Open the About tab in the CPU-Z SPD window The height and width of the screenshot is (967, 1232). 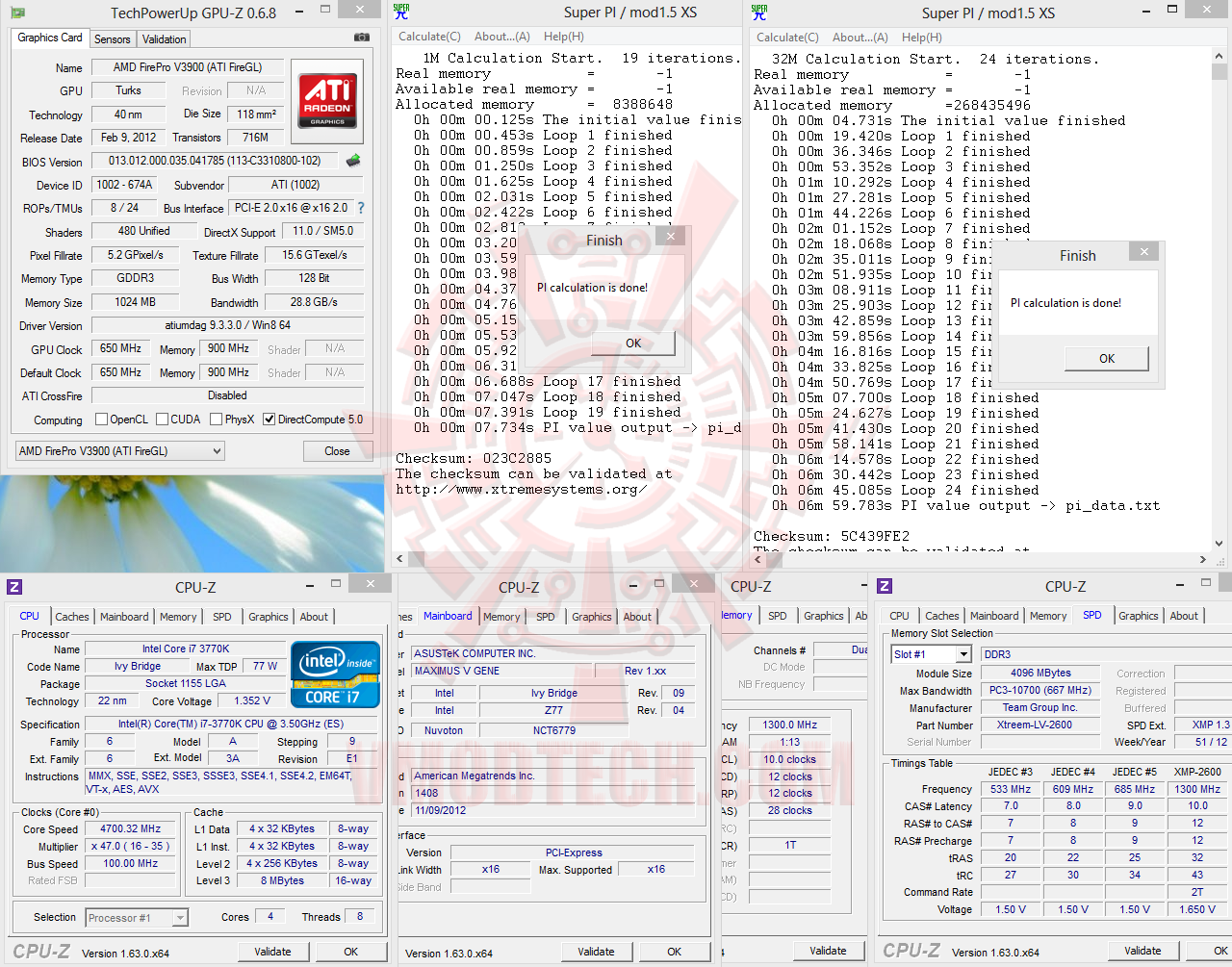tap(1185, 616)
